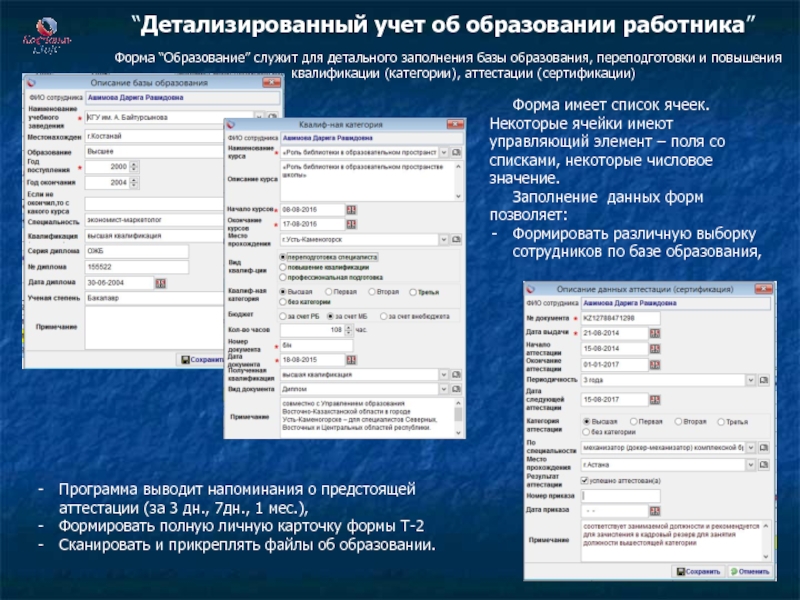Open reference list icon beside Полученная квалификация
This screenshot has width=800, height=600.
457,374
